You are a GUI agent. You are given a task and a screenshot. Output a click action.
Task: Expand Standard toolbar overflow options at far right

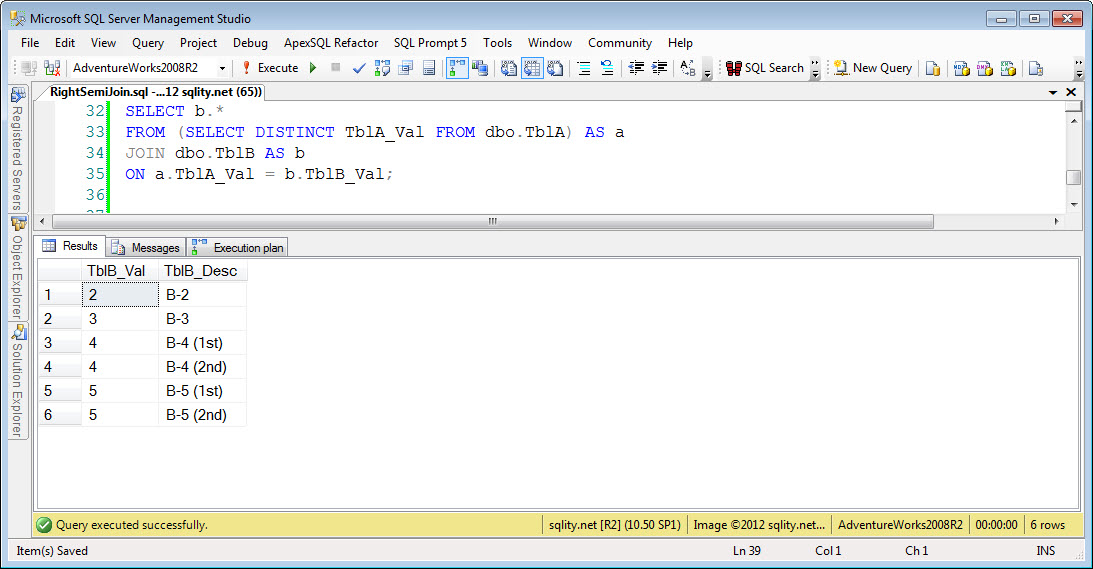coord(1078,68)
